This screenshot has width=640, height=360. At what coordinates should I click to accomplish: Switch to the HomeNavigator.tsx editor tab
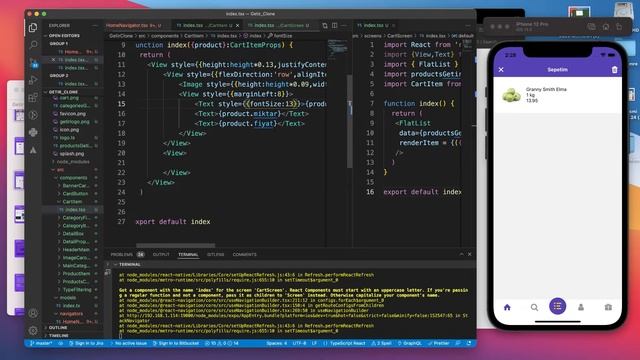pyautogui.click(x=135, y=25)
